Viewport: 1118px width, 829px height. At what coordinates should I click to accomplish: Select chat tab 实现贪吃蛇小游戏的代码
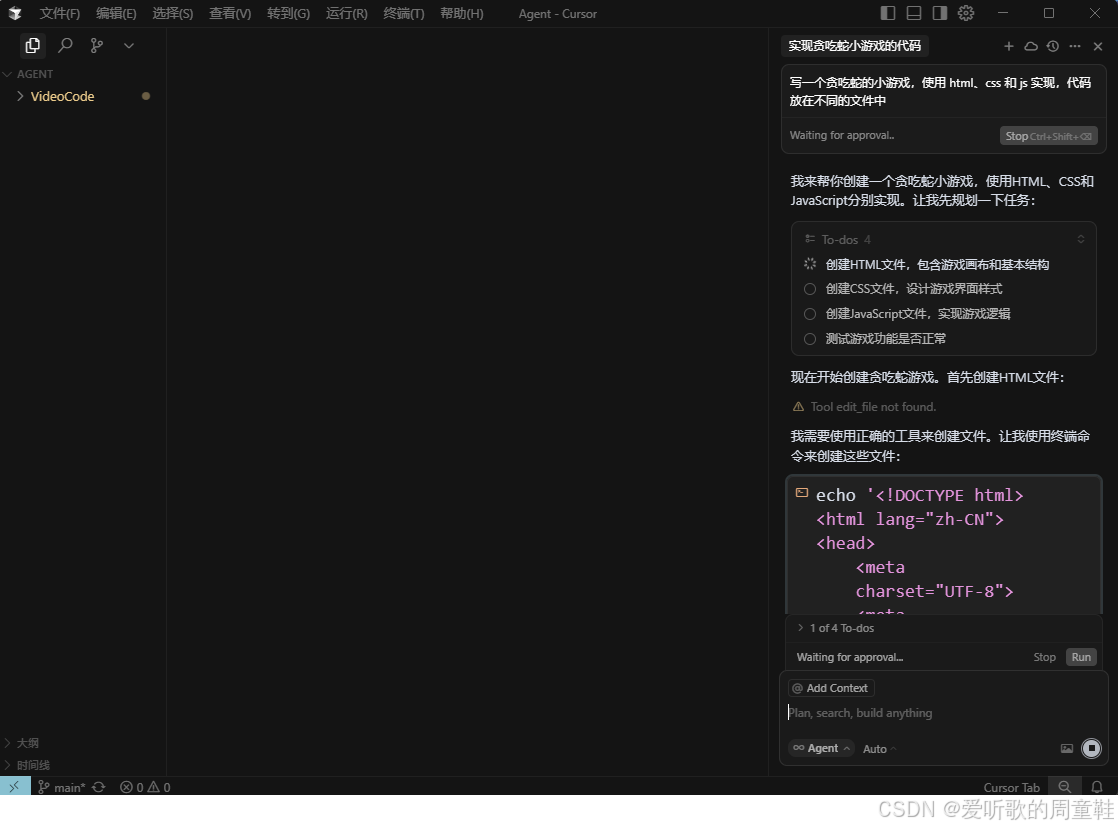pos(854,46)
